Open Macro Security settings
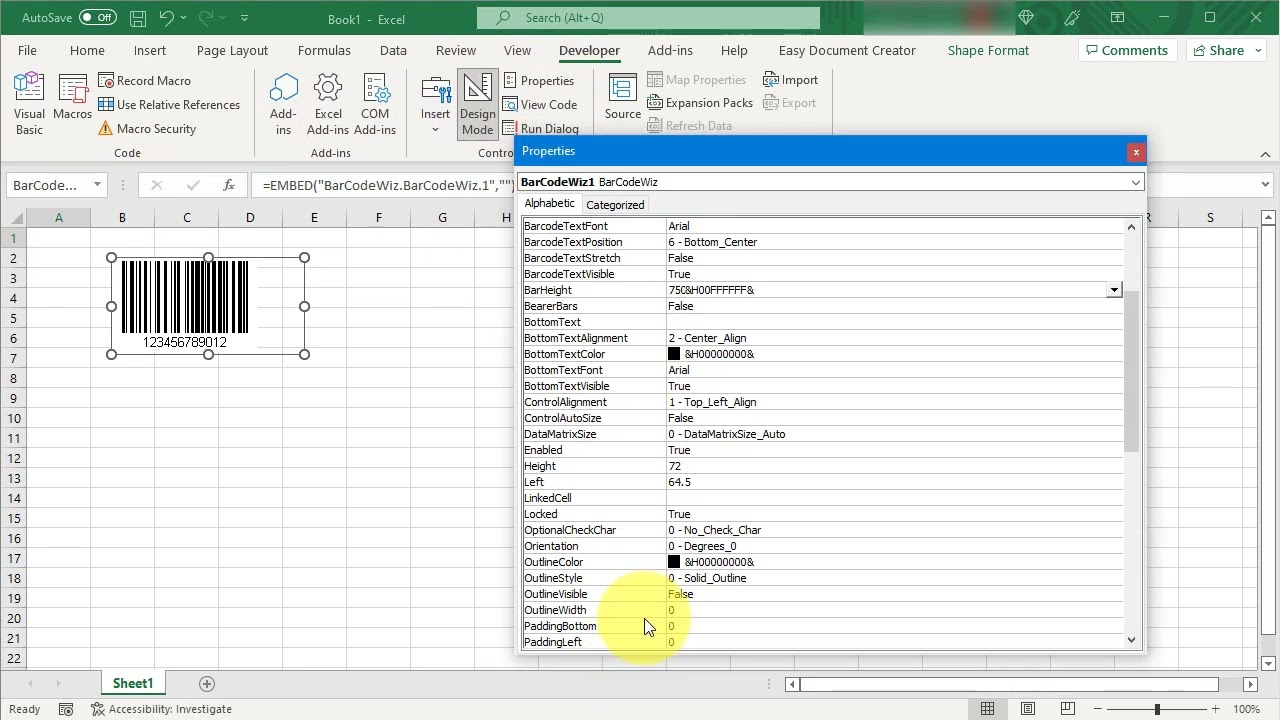This screenshot has width=1280, height=720. point(147,128)
